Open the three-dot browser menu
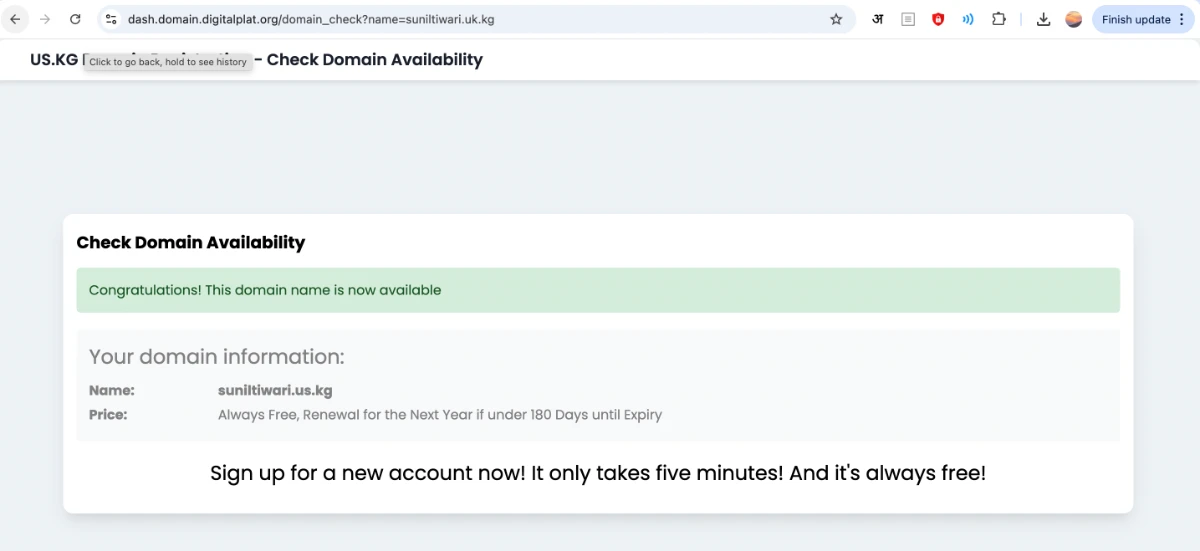 (x=1183, y=19)
